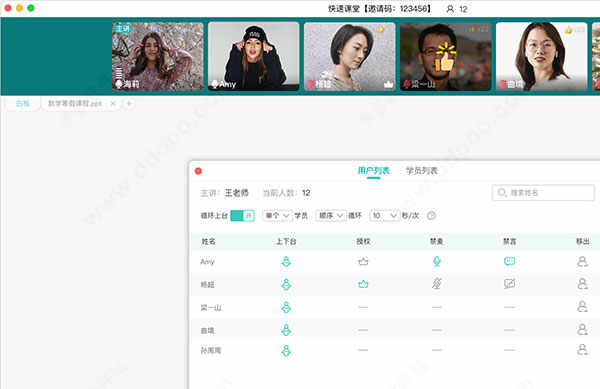Toggle on/off stage for 梁一山
This screenshot has height=389, width=600.
point(286,307)
